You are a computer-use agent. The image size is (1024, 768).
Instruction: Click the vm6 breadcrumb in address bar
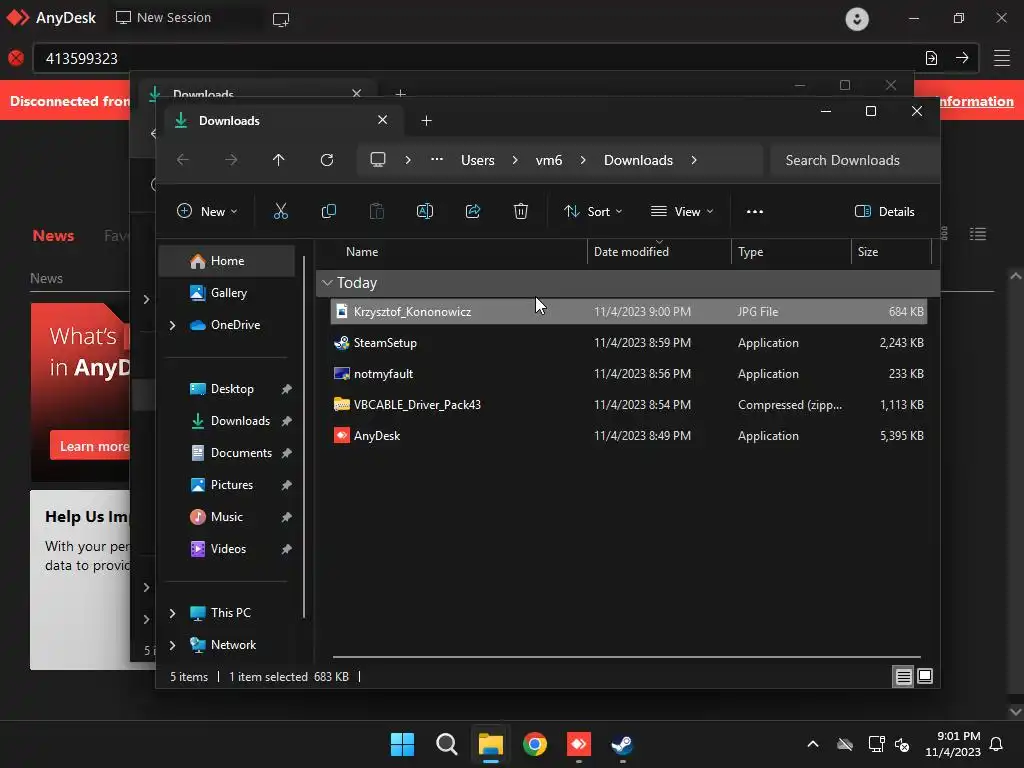click(x=549, y=160)
